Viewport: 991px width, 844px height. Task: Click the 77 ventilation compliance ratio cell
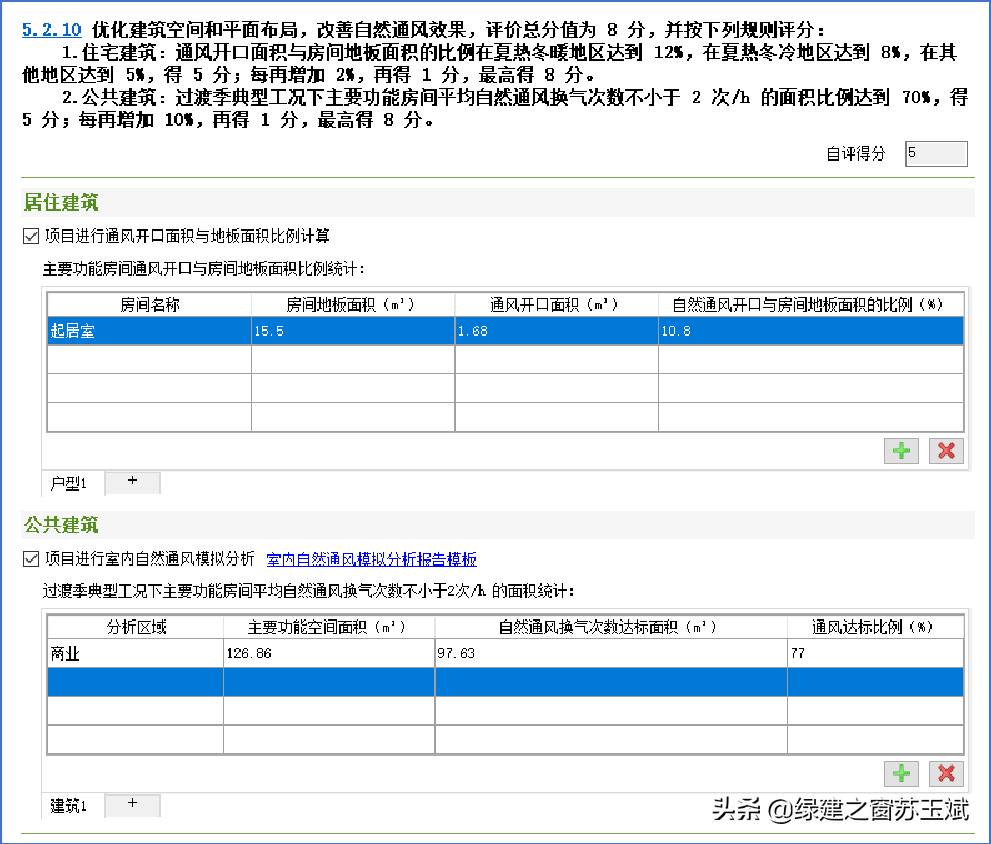click(x=875, y=653)
